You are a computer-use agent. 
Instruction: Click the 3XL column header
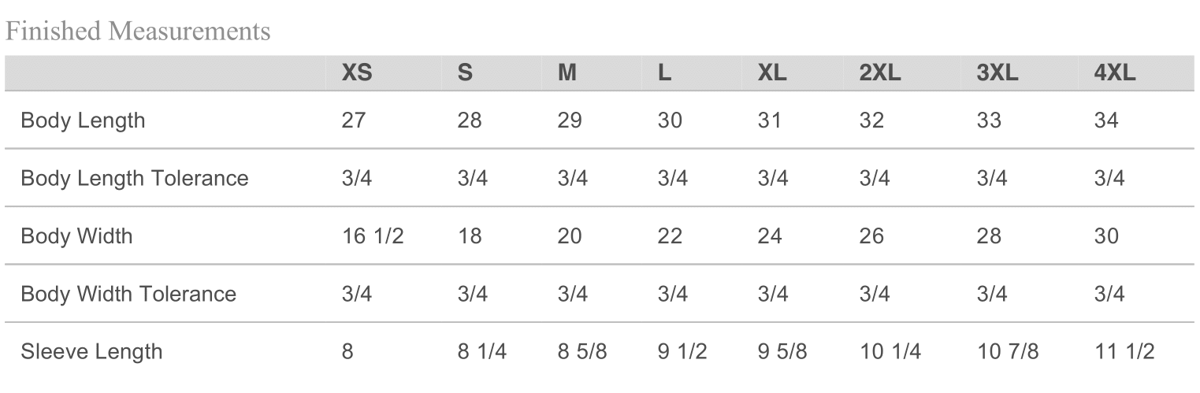[997, 74]
